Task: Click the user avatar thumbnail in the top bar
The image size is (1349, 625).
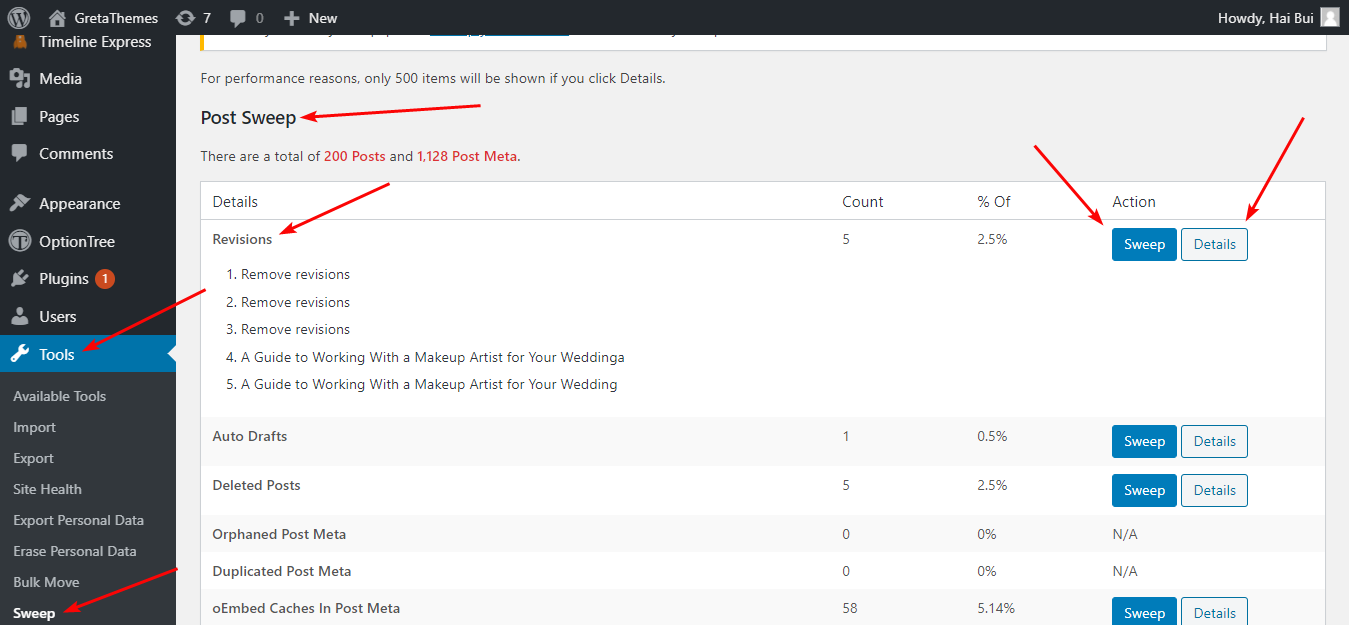Action: 1329,17
